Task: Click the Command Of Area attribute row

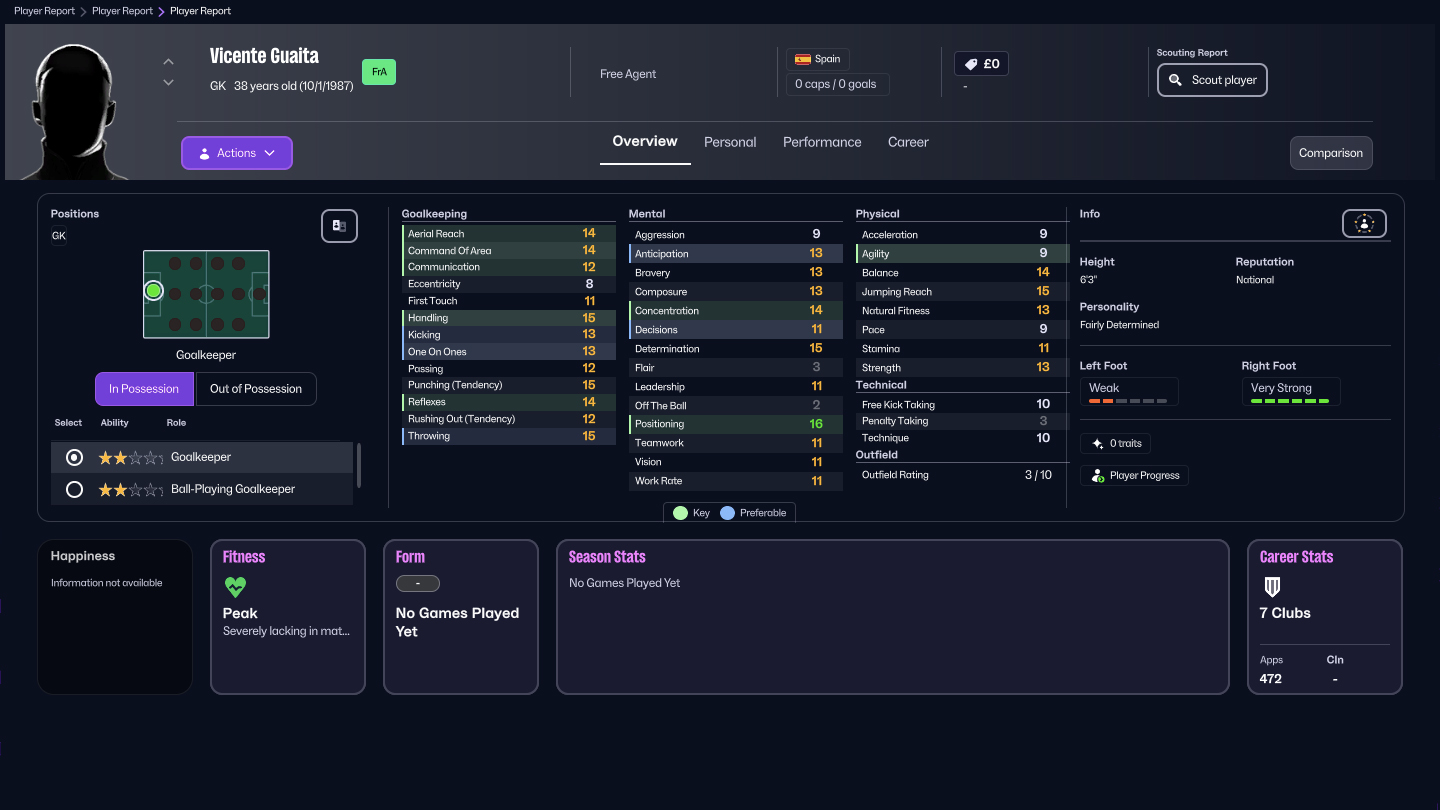Action: 508,251
